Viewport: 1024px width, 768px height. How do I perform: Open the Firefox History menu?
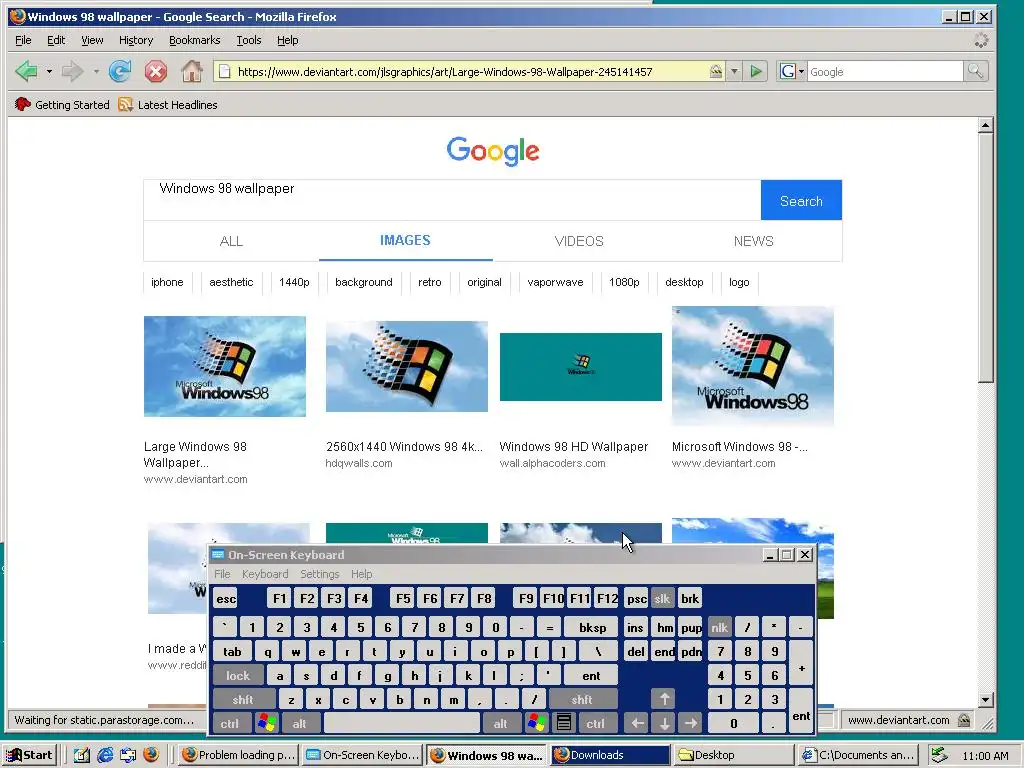(x=136, y=40)
